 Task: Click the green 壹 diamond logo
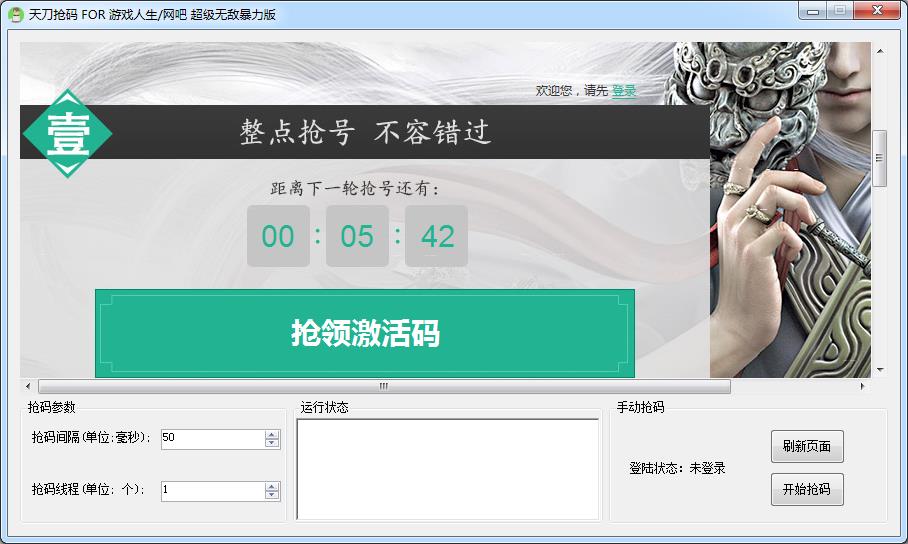coord(67,133)
